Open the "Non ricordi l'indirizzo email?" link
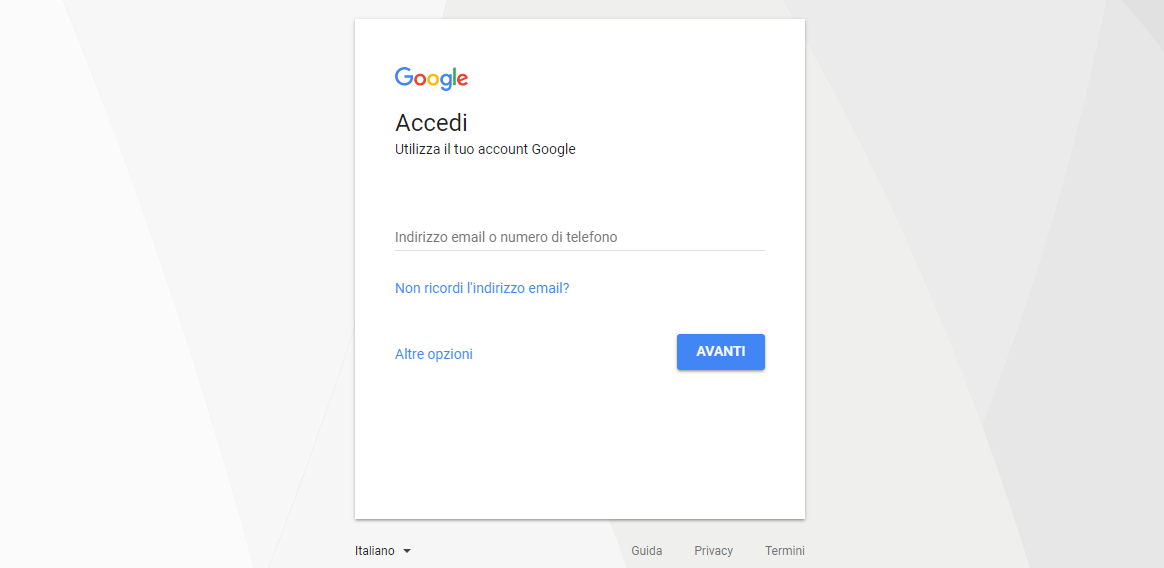The height and width of the screenshot is (568, 1164). pyautogui.click(x=482, y=288)
